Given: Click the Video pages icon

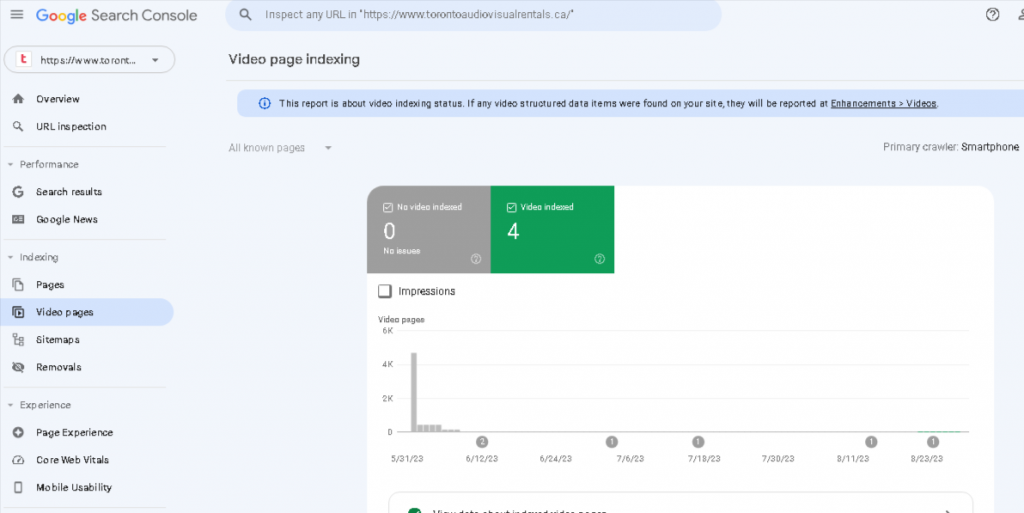Looking at the screenshot, I should pyautogui.click(x=18, y=312).
